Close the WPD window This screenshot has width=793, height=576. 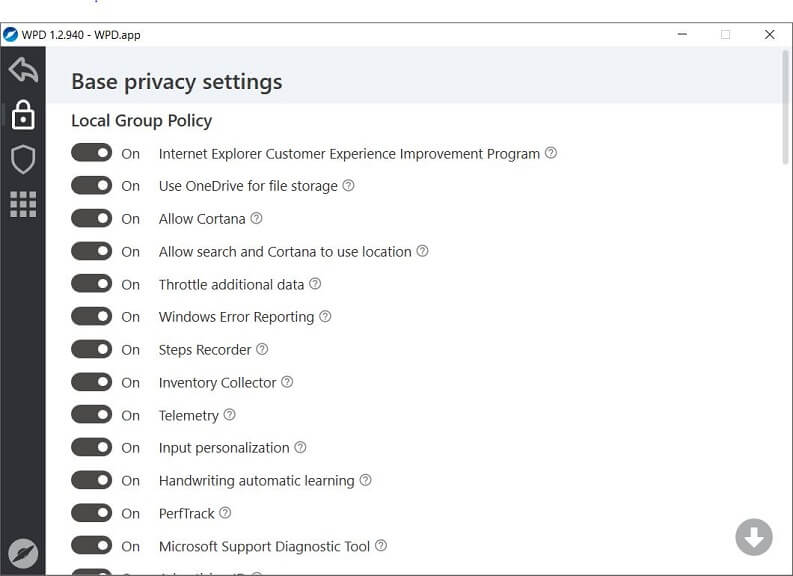click(x=769, y=34)
